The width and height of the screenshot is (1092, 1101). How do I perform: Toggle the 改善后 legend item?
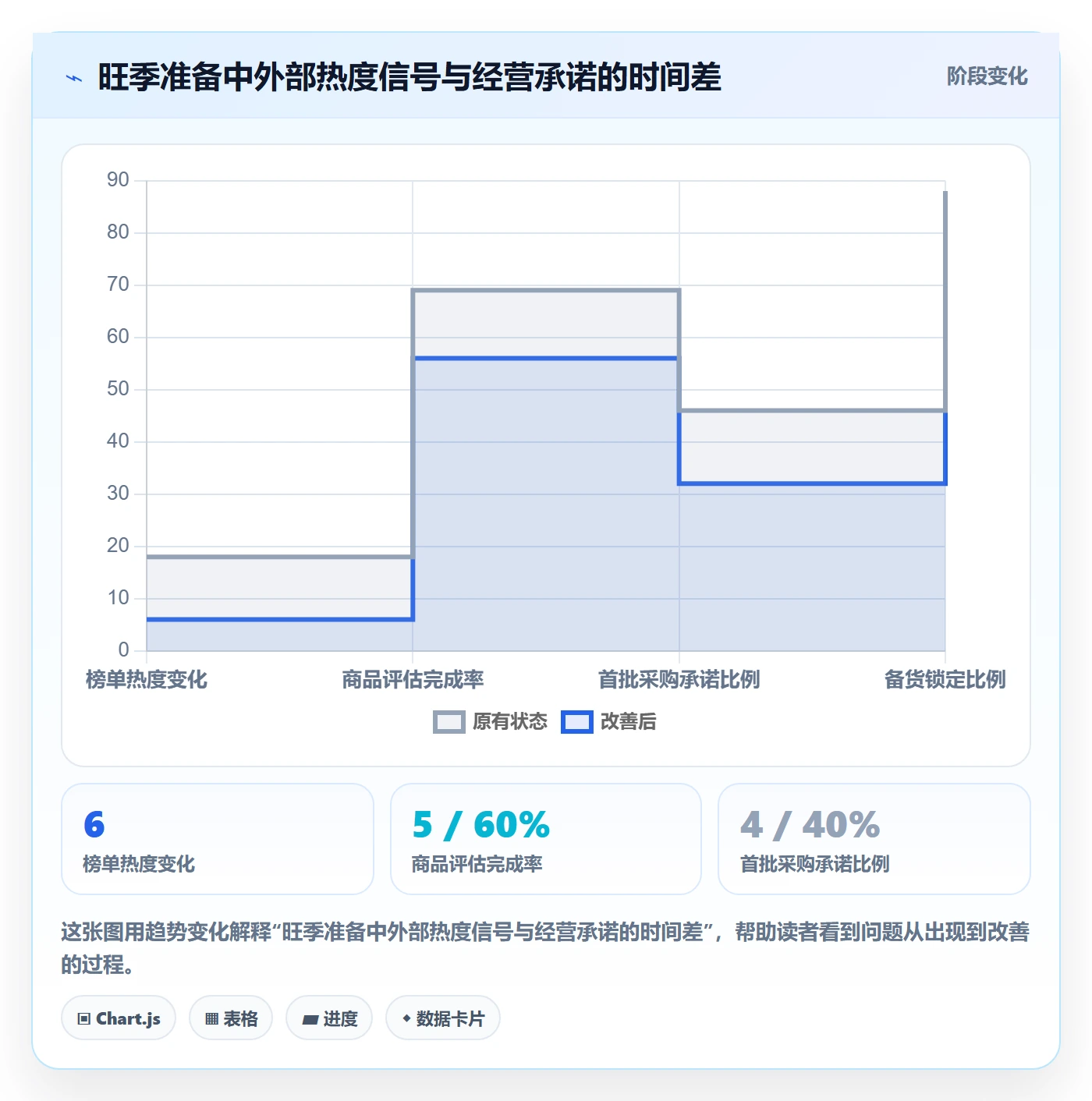pyautogui.click(x=608, y=721)
